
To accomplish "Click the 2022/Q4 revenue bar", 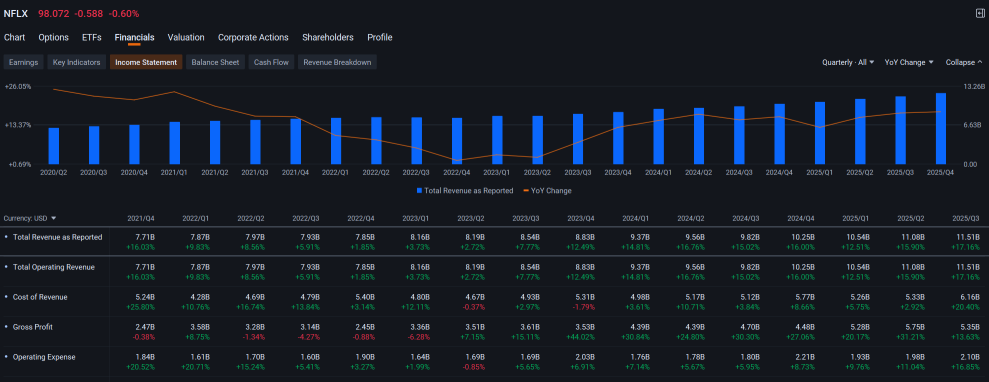I will [457, 141].
